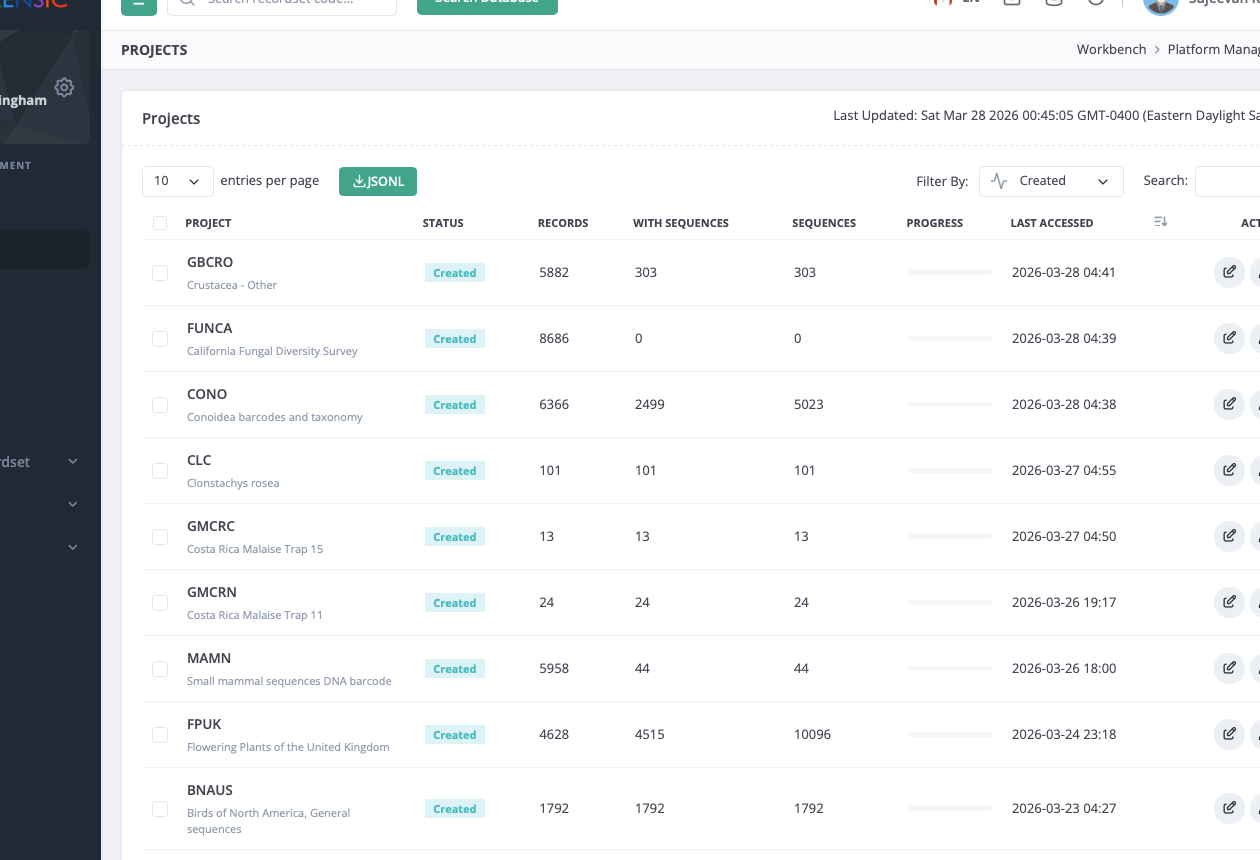Viewport: 1260px width, 860px height.
Task: Edit the FUNCA project
Action: coord(1229,338)
